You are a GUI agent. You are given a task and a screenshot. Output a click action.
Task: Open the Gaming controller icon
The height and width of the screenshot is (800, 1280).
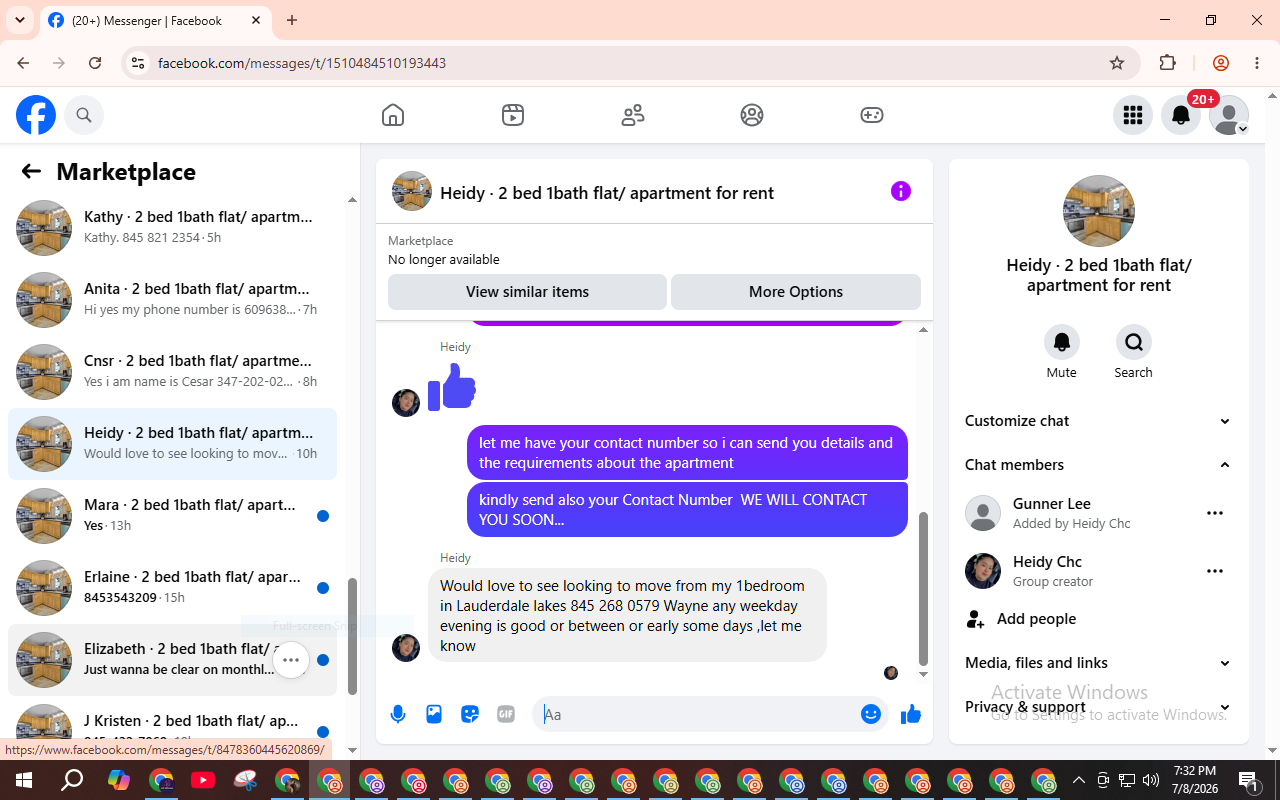click(872, 115)
